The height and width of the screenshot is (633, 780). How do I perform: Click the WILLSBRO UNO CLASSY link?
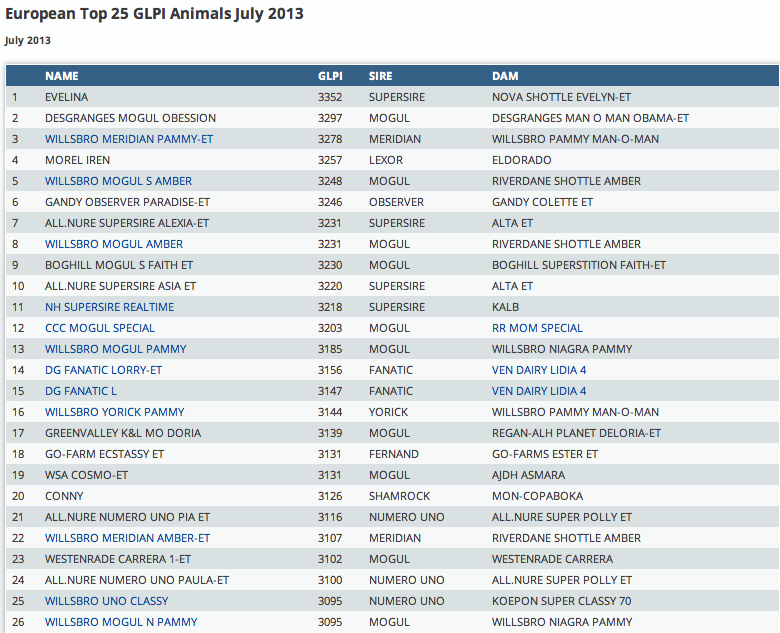click(106, 601)
